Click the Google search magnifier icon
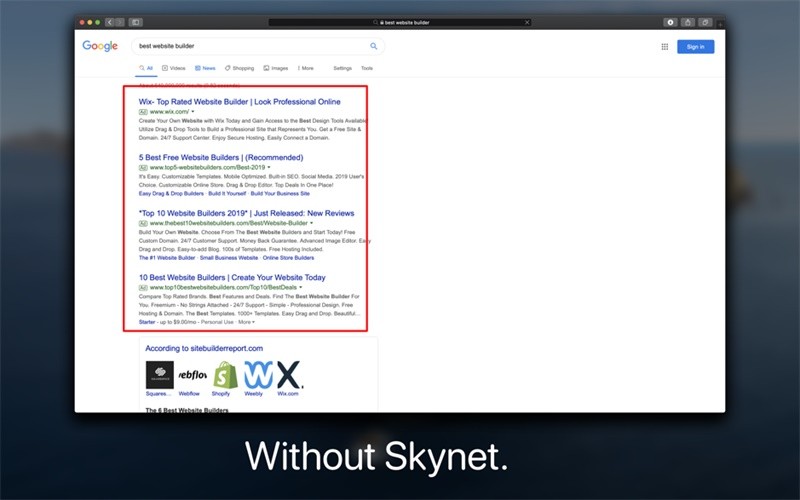 pyautogui.click(x=373, y=46)
